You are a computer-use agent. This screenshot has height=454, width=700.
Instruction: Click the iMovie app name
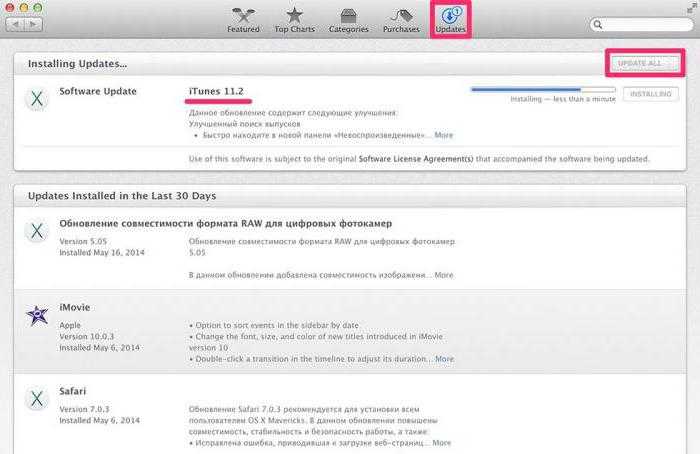(75, 307)
